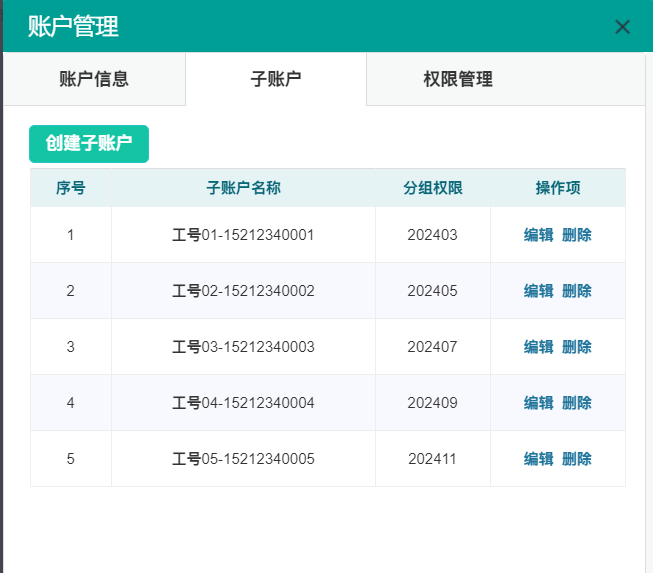653x573 pixels.
Task: Click the 子账户名称 column header
Action: pos(243,188)
